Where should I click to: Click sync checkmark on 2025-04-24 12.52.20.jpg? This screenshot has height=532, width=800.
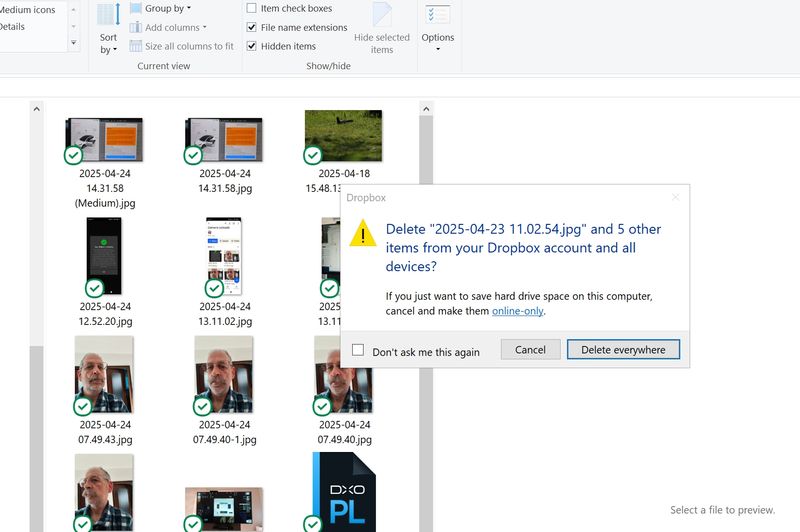94,288
